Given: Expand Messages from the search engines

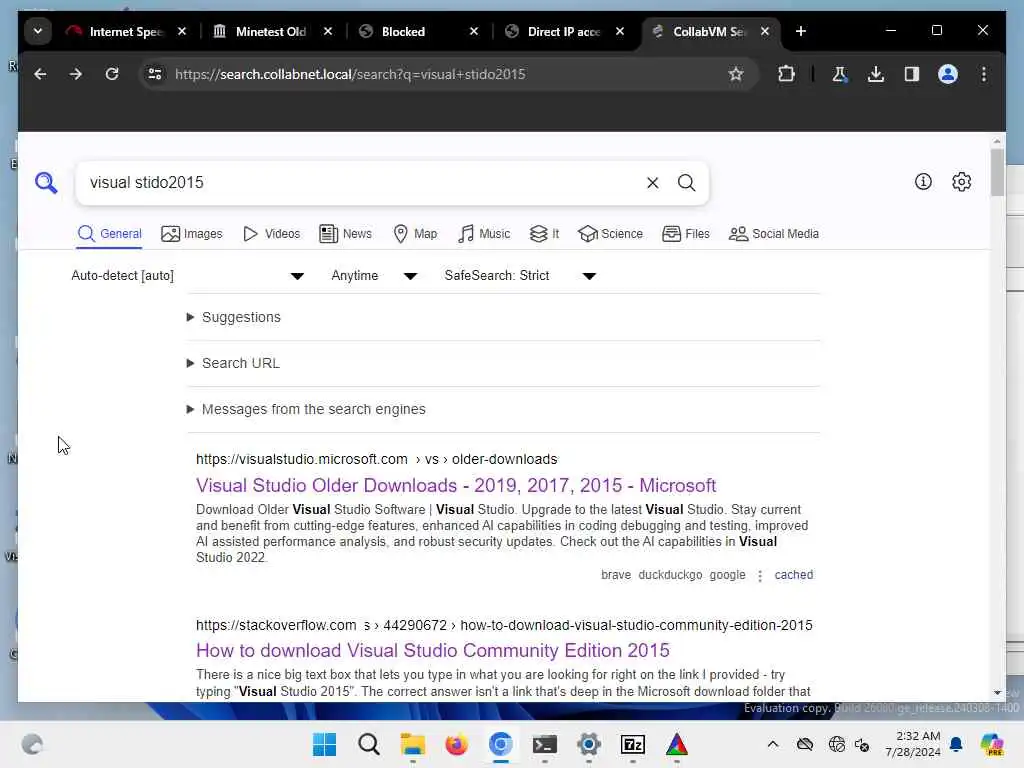Looking at the screenshot, I should [x=306, y=409].
